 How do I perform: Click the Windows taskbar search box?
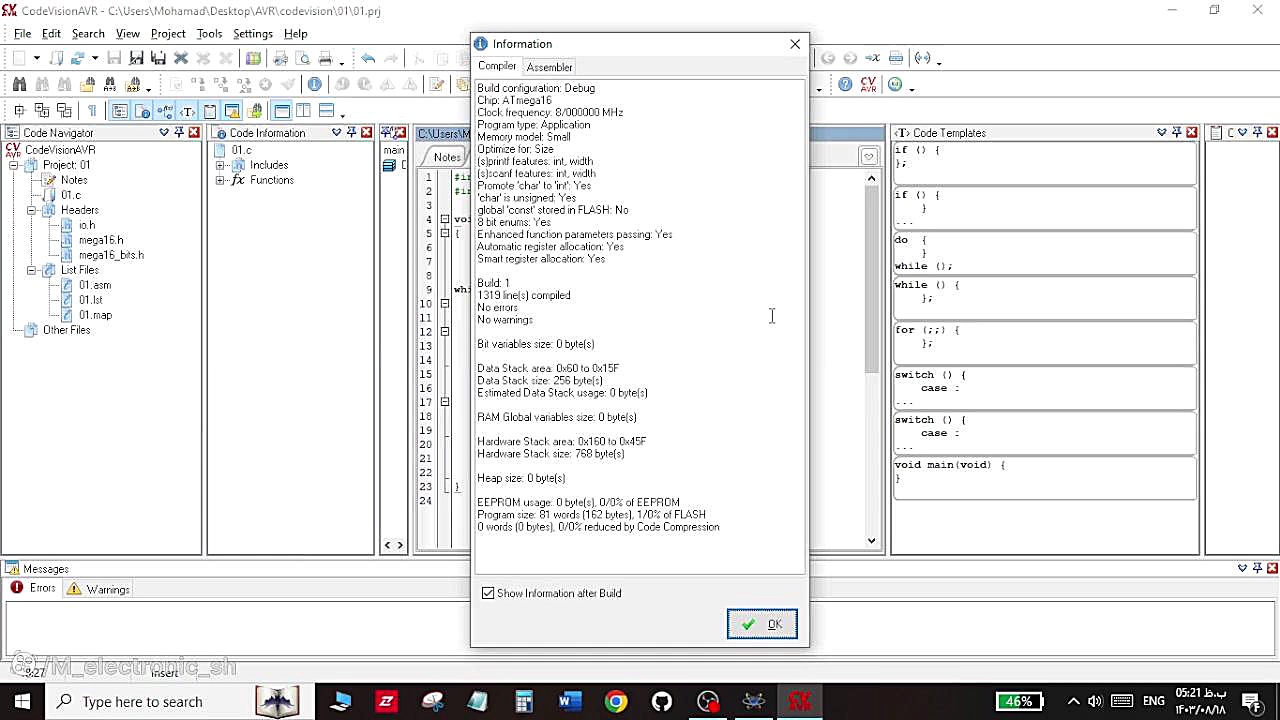tap(142, 702)
